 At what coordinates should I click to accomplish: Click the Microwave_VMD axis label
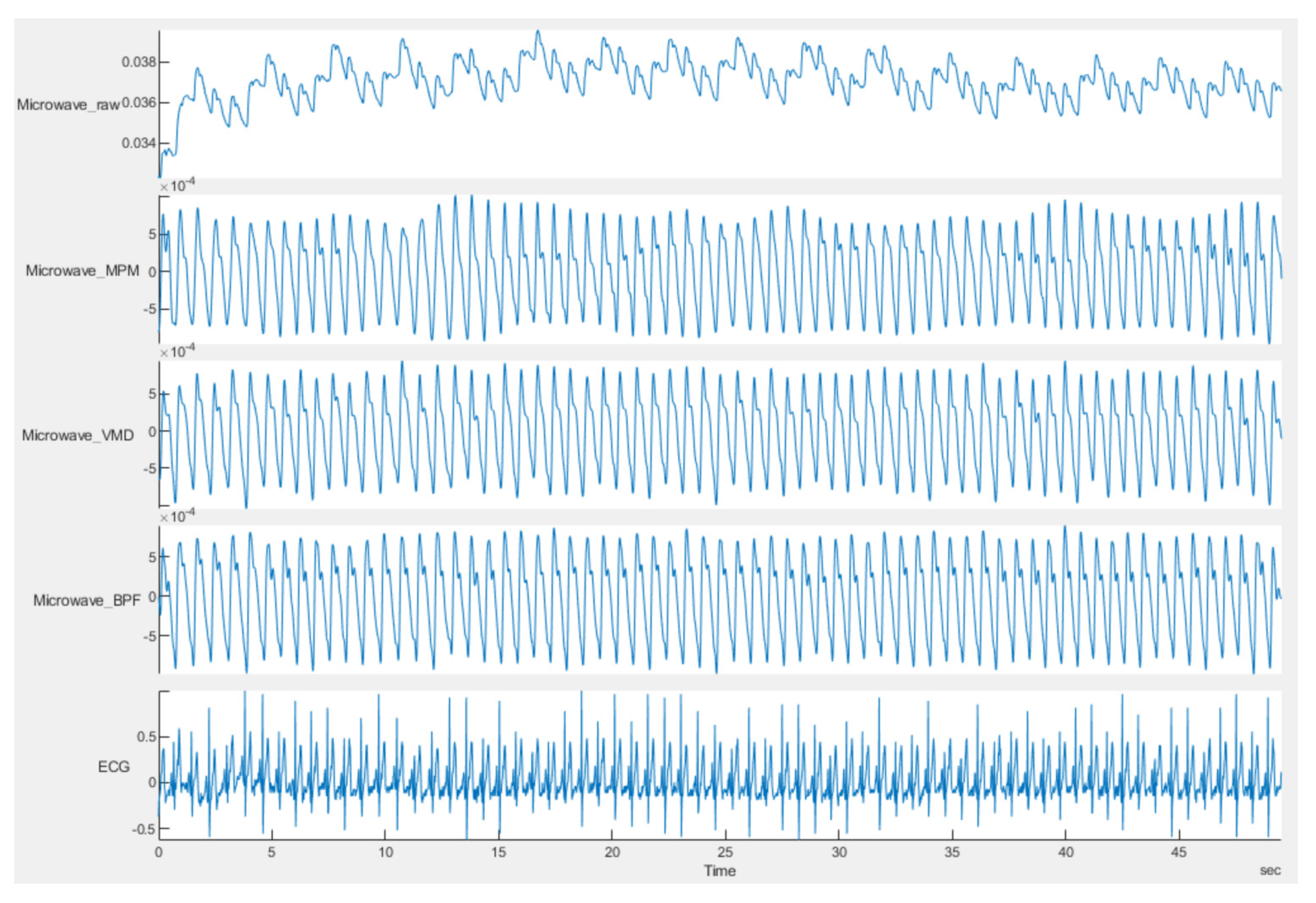click(78, 435)
